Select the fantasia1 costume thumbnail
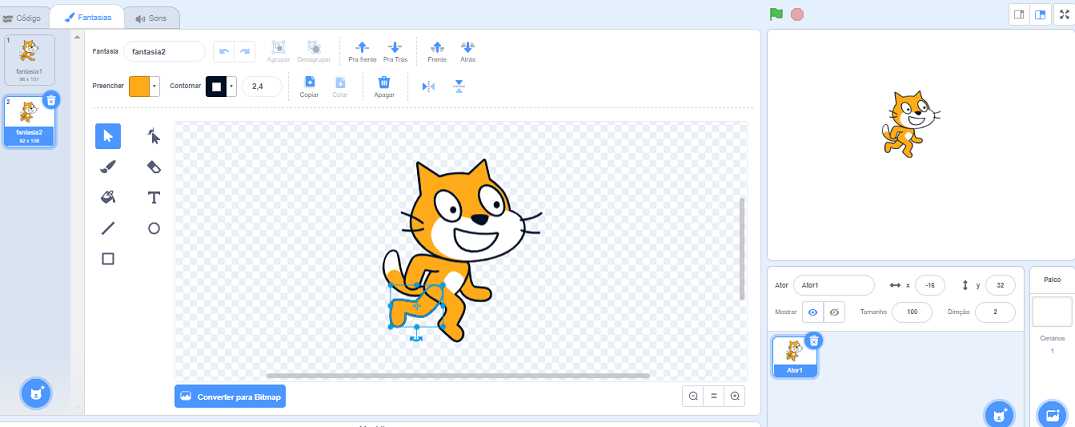 pyautogui.click(x=29, y=59)
